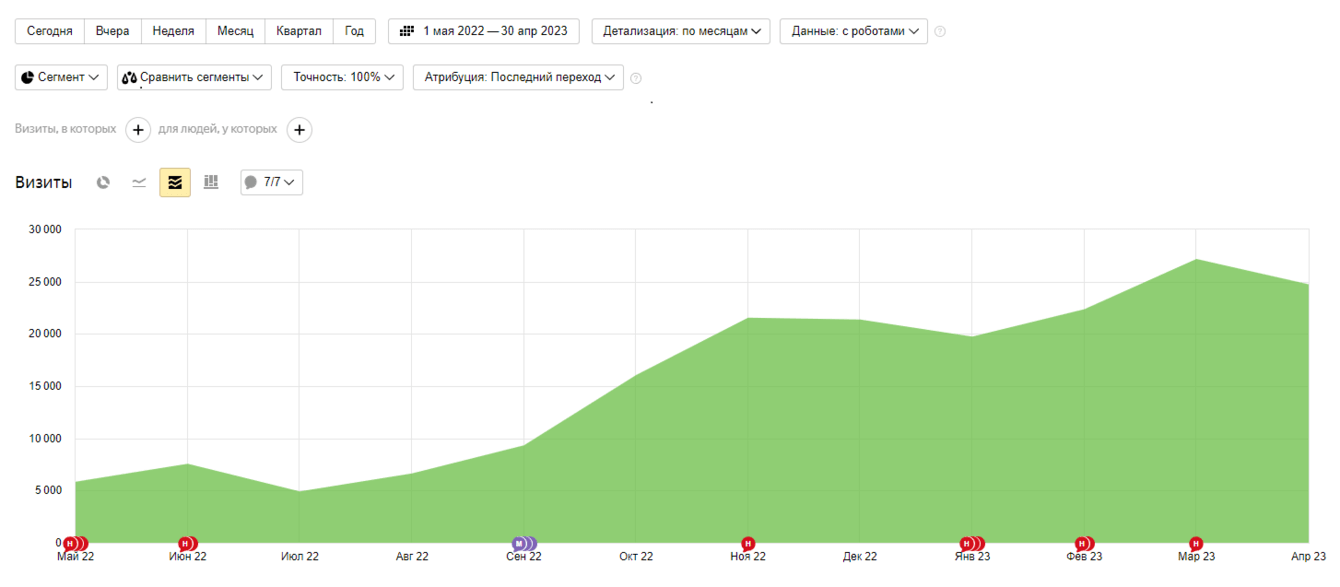Viewport: 1340px width, 587px height.
Task: Click the Июл 22 axis label
Action: coord(300,556)
